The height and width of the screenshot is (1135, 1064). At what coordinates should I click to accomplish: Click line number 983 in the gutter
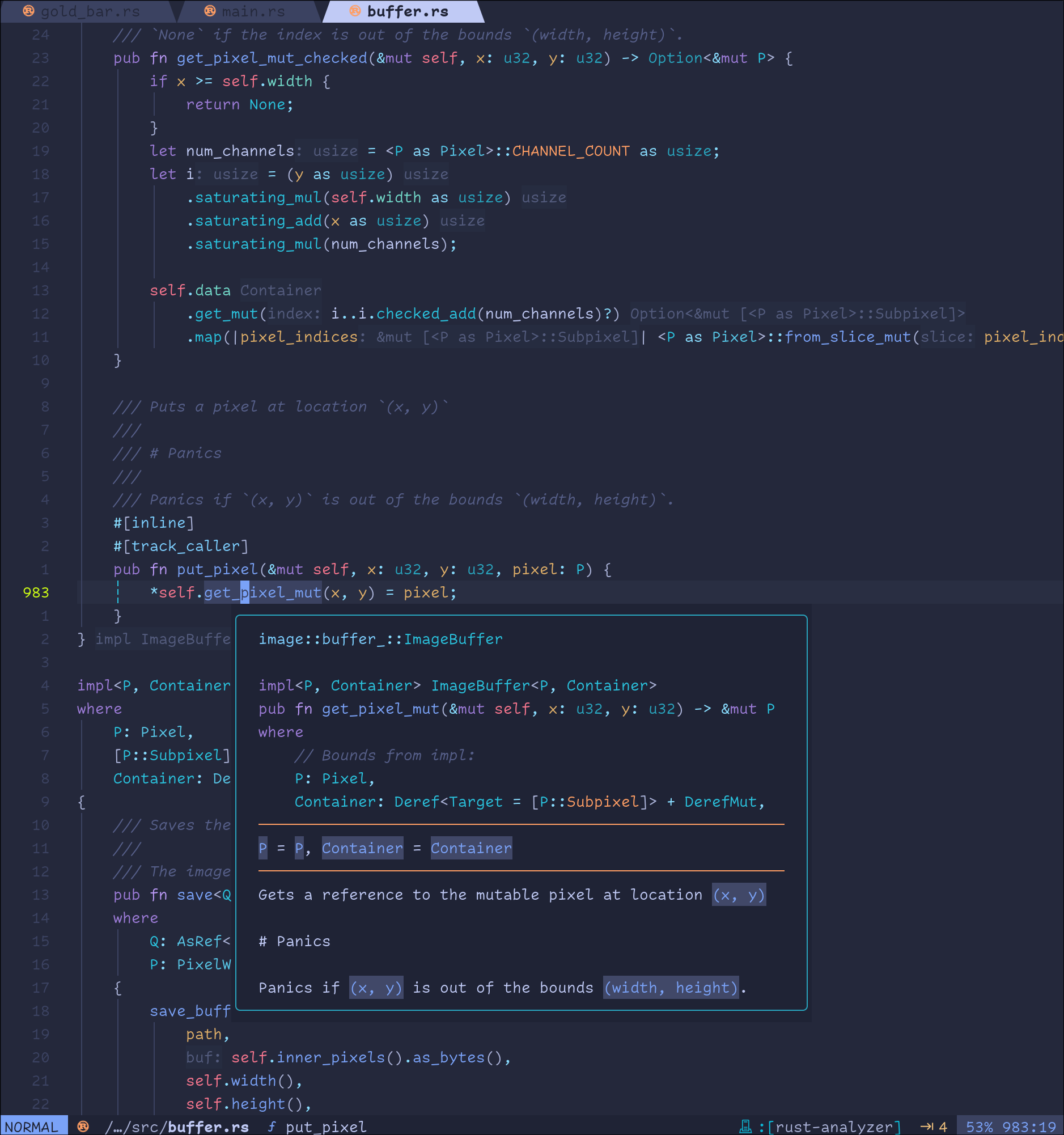pos(35,592)
